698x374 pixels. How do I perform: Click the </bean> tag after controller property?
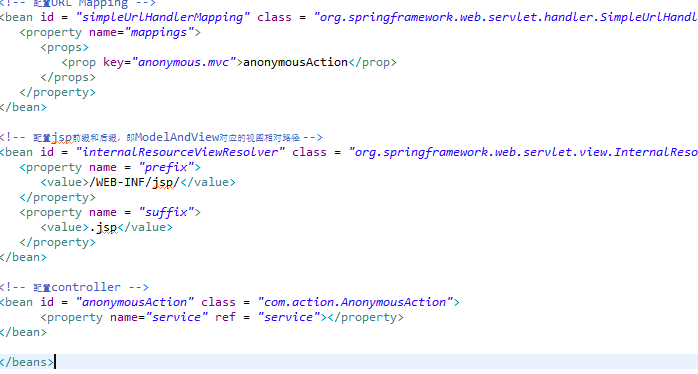tap(23, 332)
